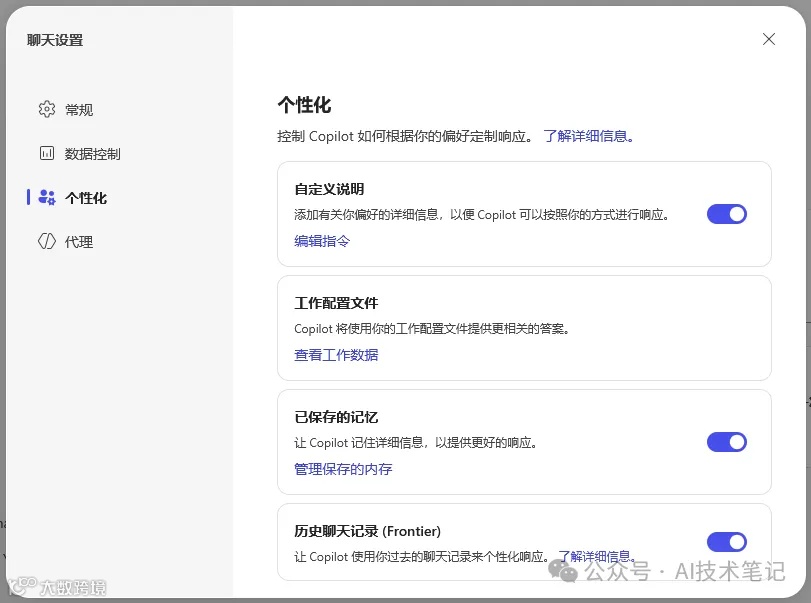Click the 个性化 page heading
811x603 pixels.
pos(304,105)
